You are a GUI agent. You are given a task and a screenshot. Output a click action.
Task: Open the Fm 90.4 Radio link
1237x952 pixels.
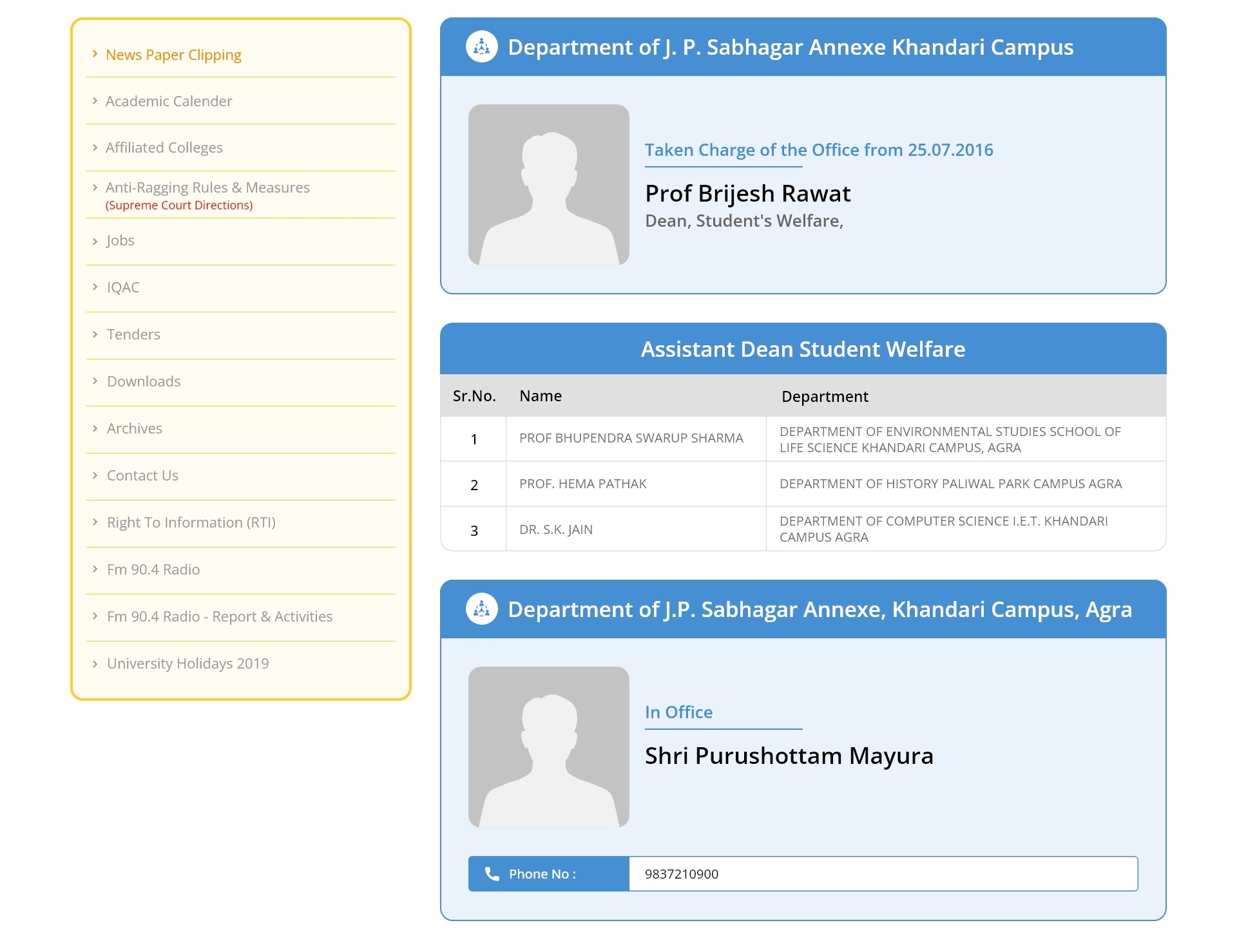pyautogui.click(x=153, y=569)
